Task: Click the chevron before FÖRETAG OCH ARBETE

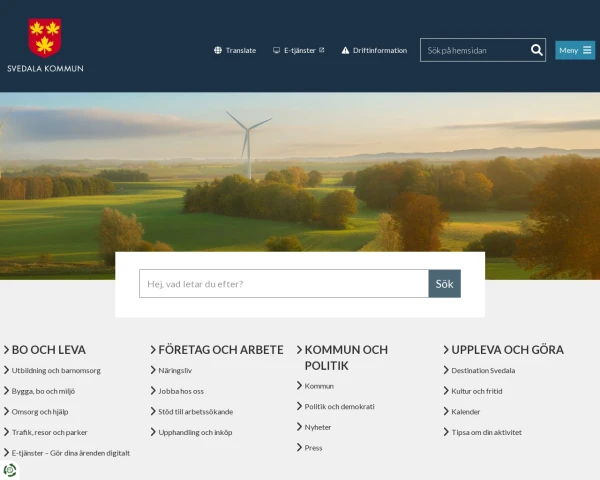Action: pos(153,349)
